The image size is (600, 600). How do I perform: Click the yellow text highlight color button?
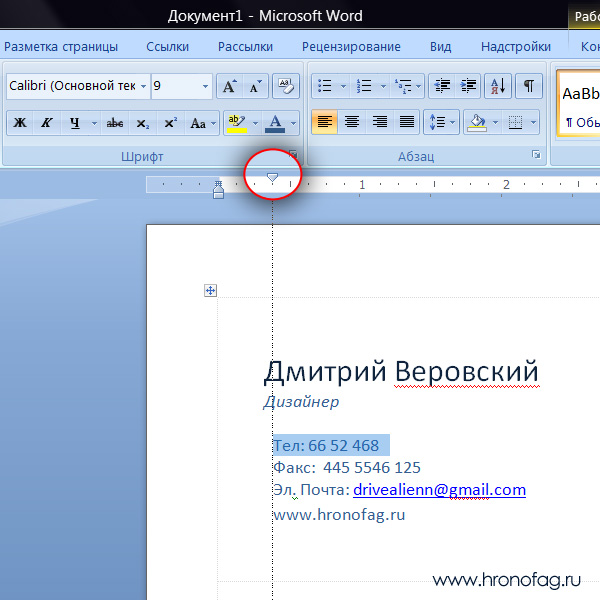click(x=236, y=123)
